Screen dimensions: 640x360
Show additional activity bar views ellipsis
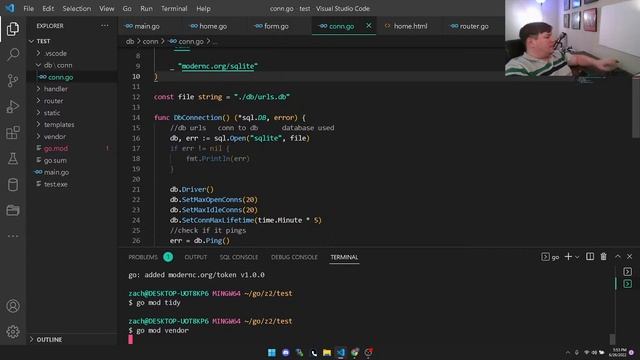(x=13, y=236)
